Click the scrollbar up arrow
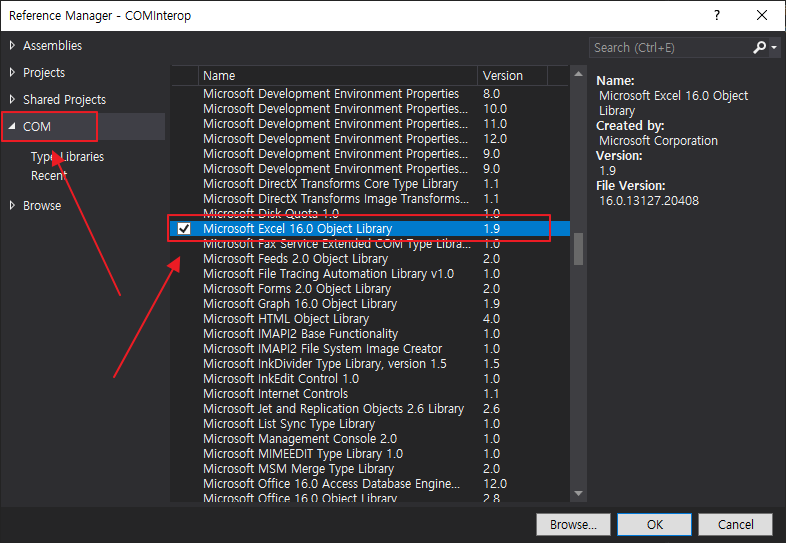Image resolution: width=786 pixels, height=543 pixels. (x=578, y=74)
